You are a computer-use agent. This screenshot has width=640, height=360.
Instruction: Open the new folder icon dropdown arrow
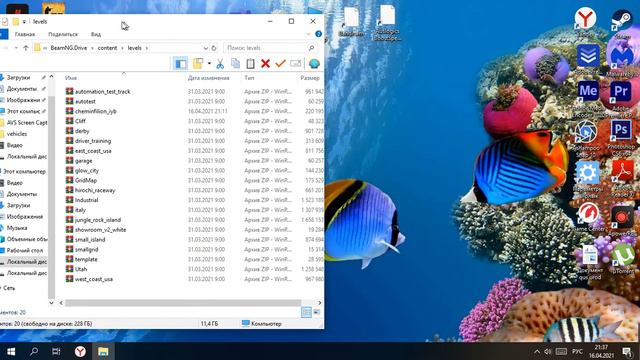click(x=209, y=64)
